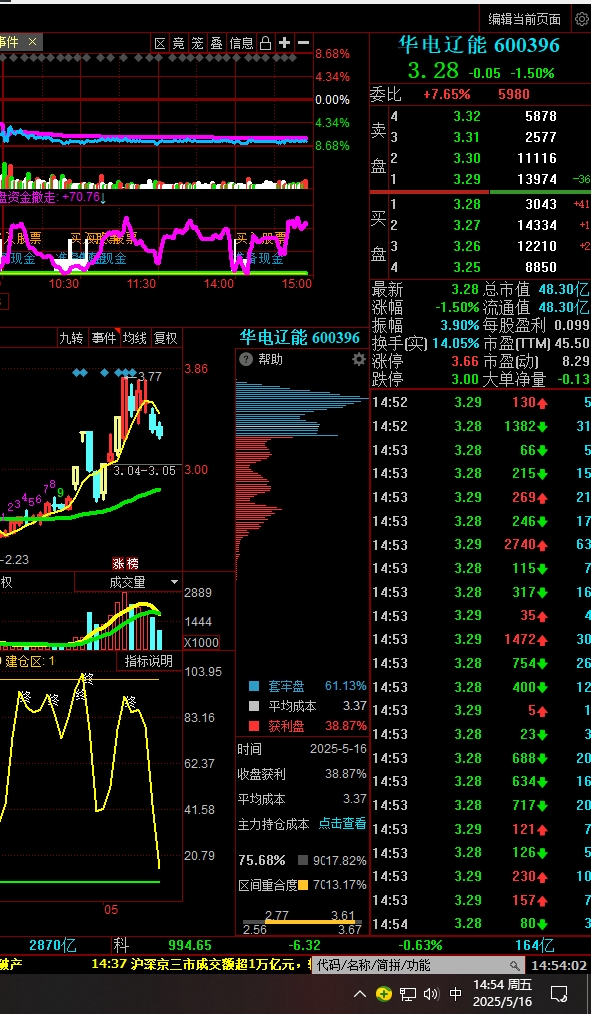The width and height of the screenshot is (591, 1014).
Task: Click the 换手(实) 14.05% value
Action: [x=456, y=343]
